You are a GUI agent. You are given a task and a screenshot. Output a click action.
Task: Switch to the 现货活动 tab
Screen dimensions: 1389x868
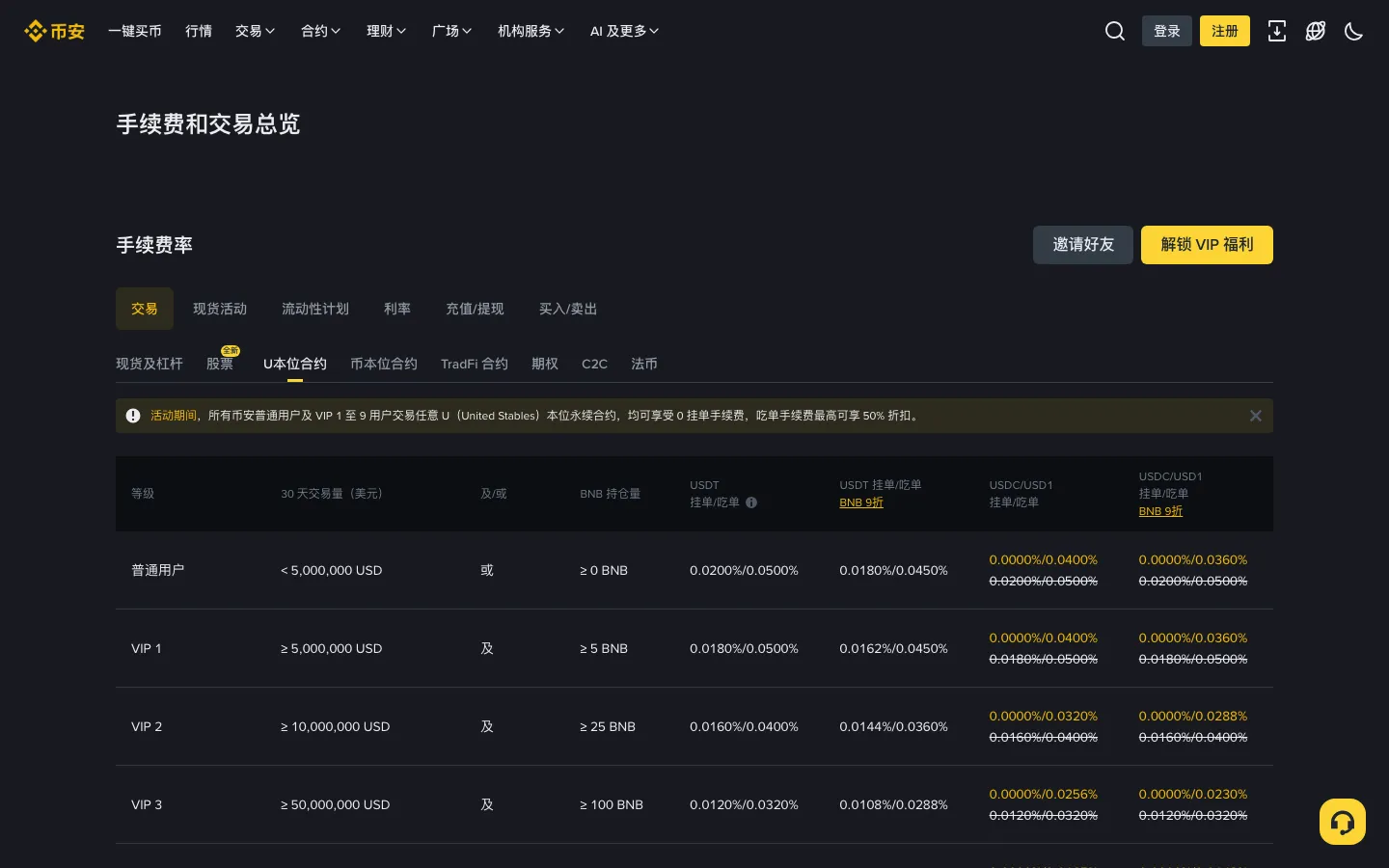(x=220, y=309)
